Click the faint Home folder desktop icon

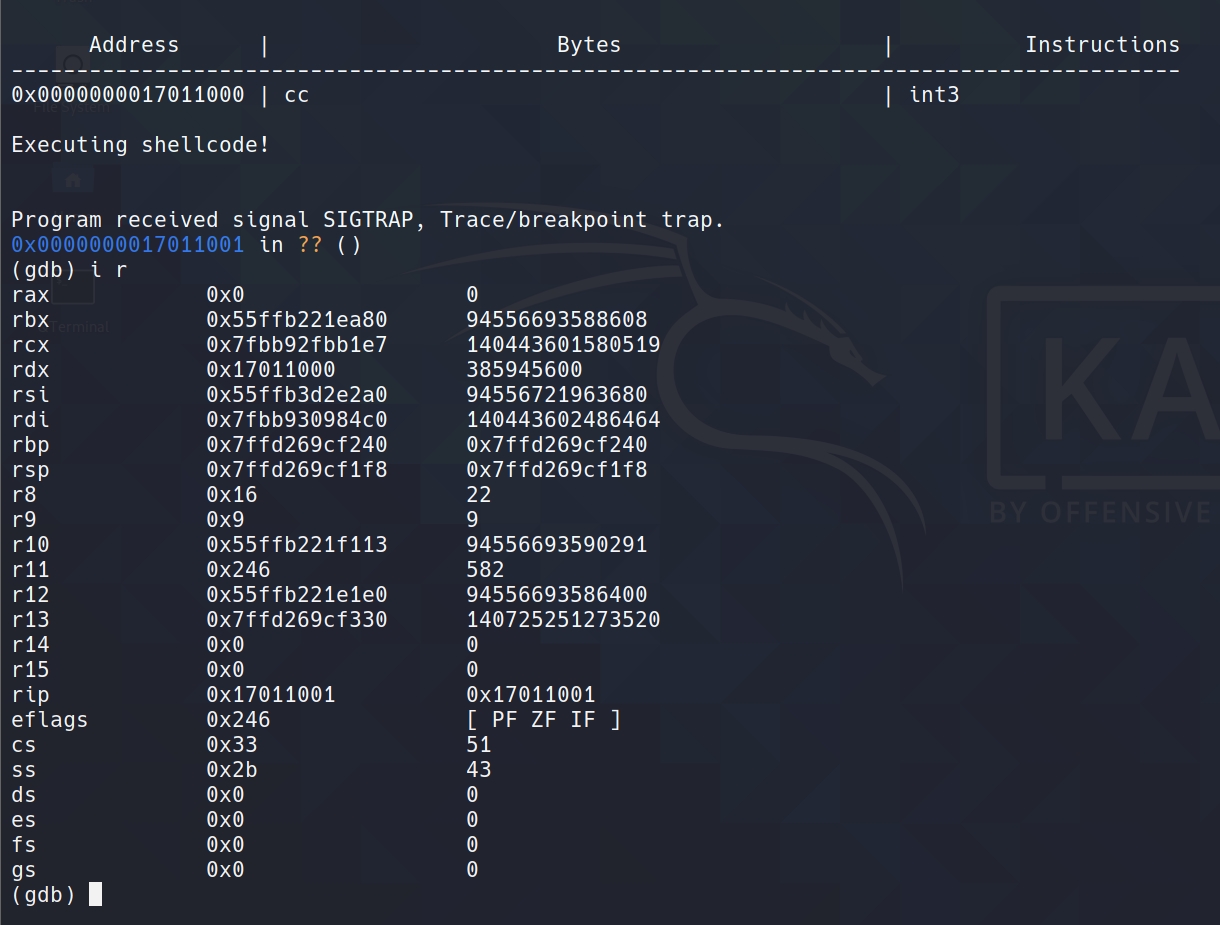point(73,180)
